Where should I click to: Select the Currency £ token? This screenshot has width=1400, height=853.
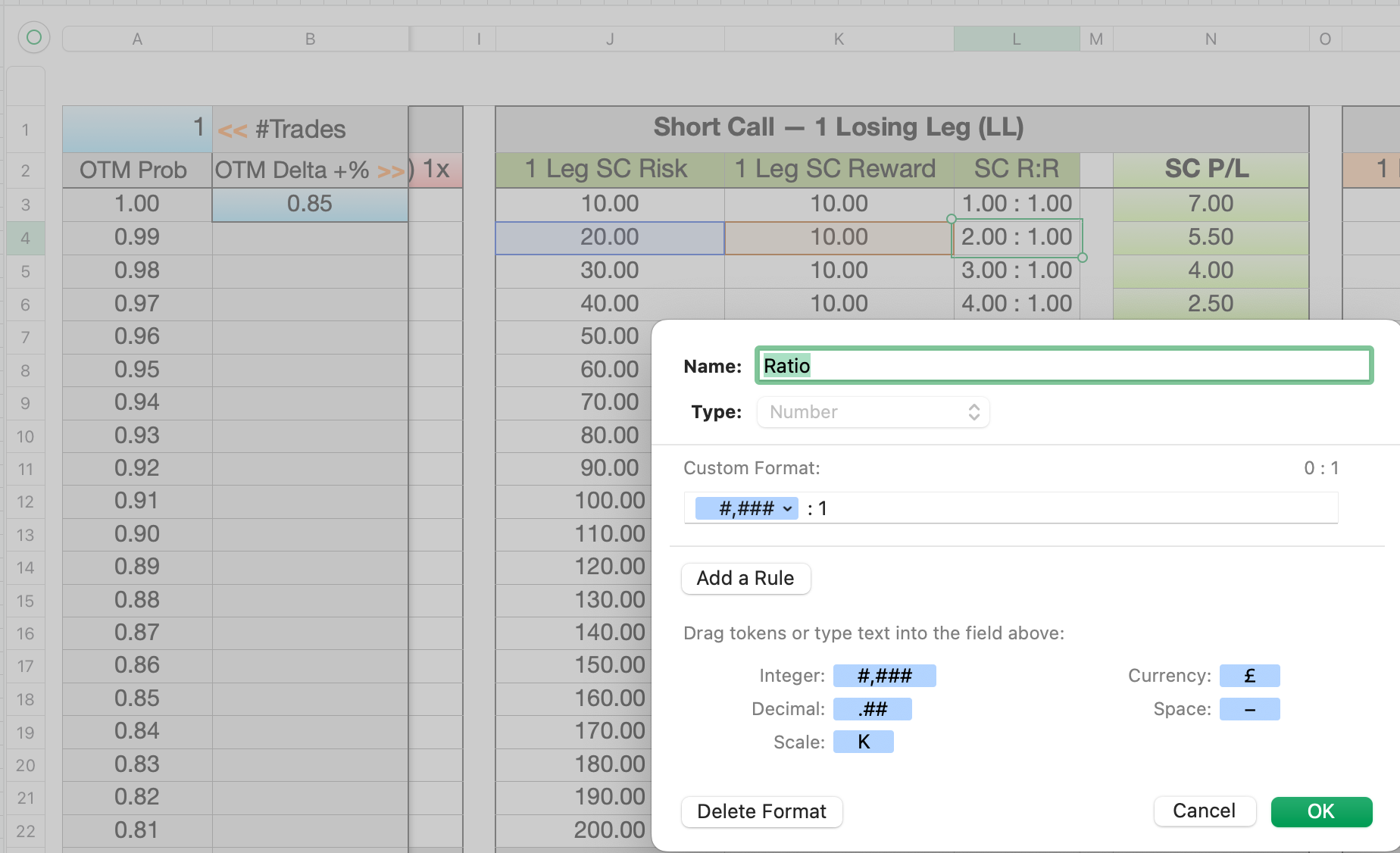coord(1250,676)
